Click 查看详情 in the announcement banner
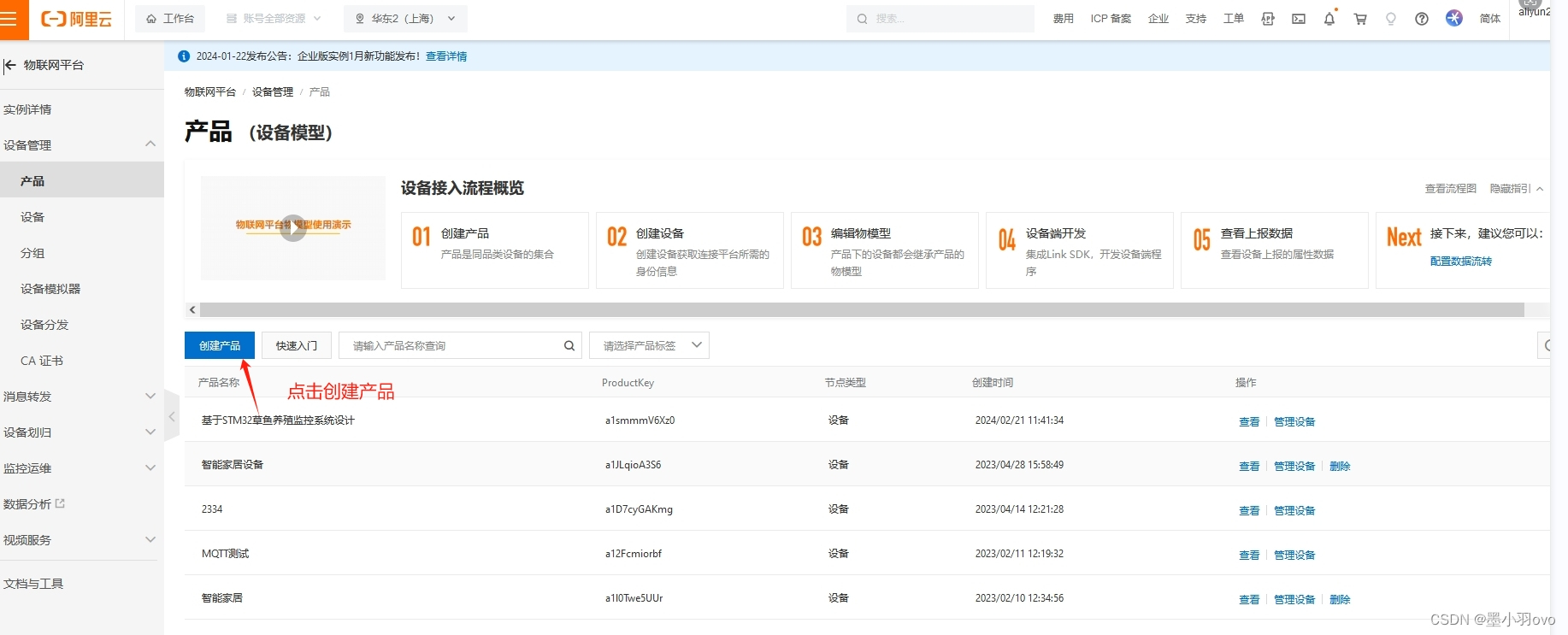 click(x=446, y=56)
